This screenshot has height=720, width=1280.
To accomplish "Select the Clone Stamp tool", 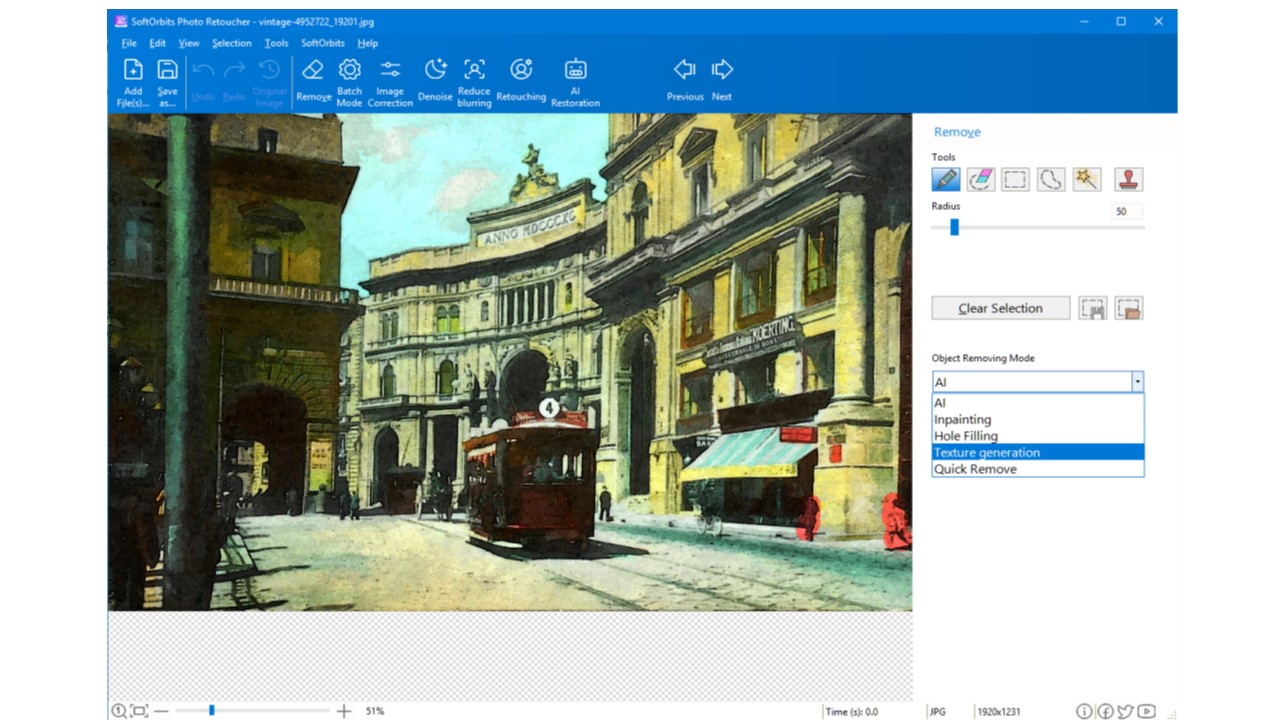I will coord(1128,179).
